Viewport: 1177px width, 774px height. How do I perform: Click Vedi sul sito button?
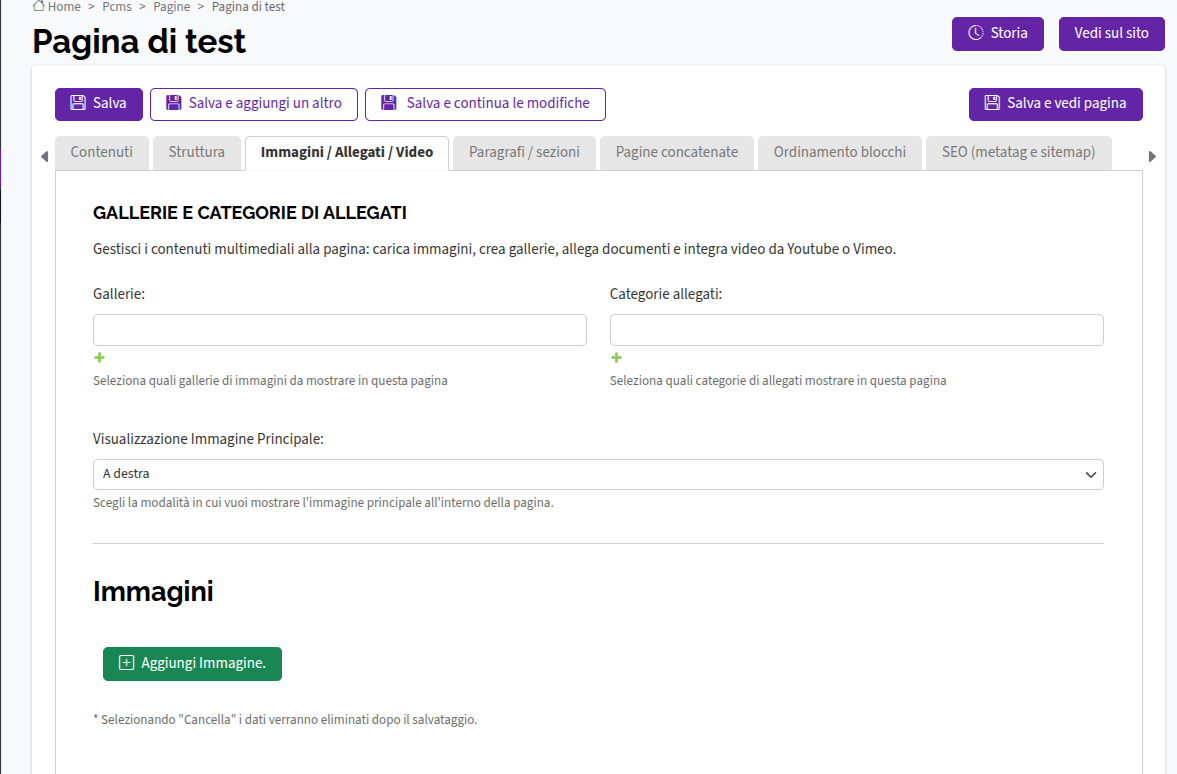1112,34
